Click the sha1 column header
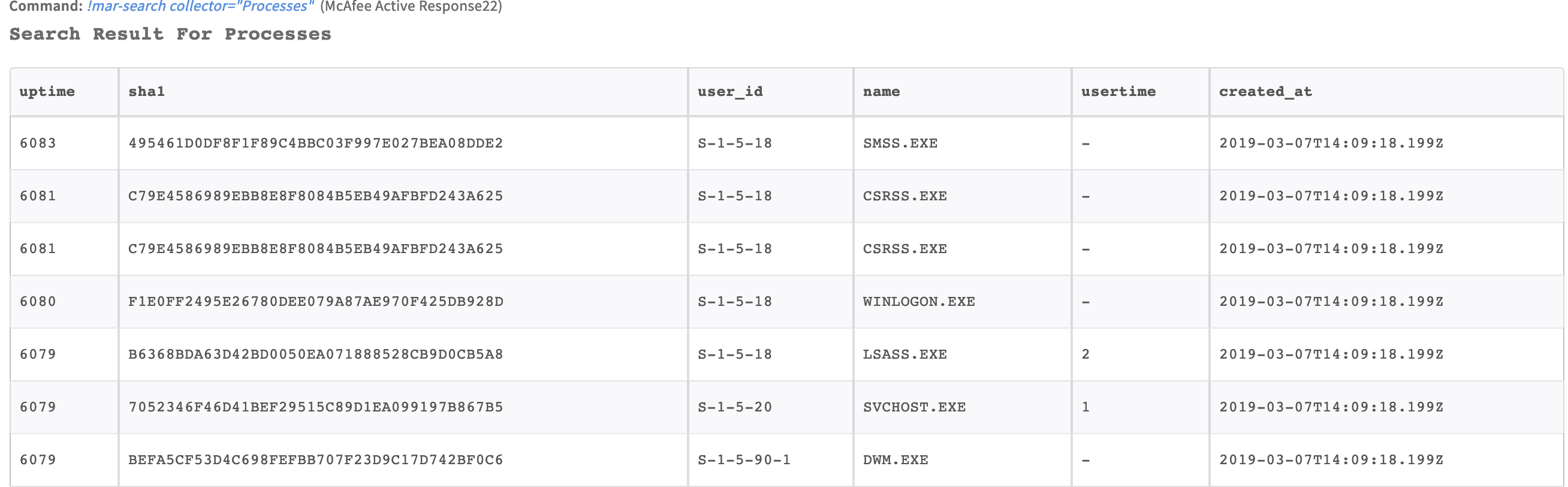1568x487 pixels. [x=146, y=92]
